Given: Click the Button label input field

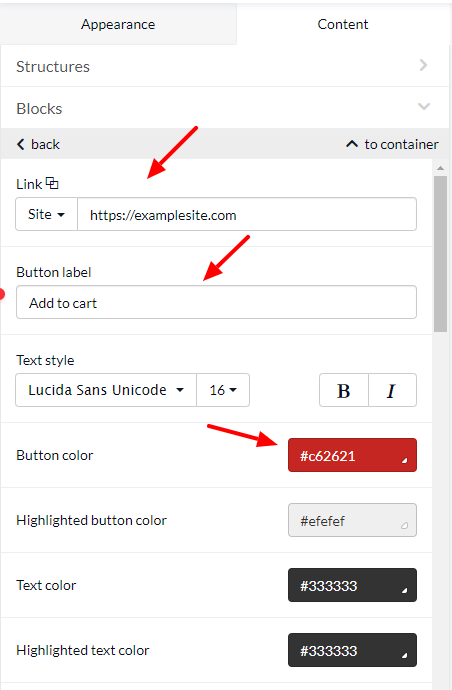Looking at the screenshot, I should [216, 302].
